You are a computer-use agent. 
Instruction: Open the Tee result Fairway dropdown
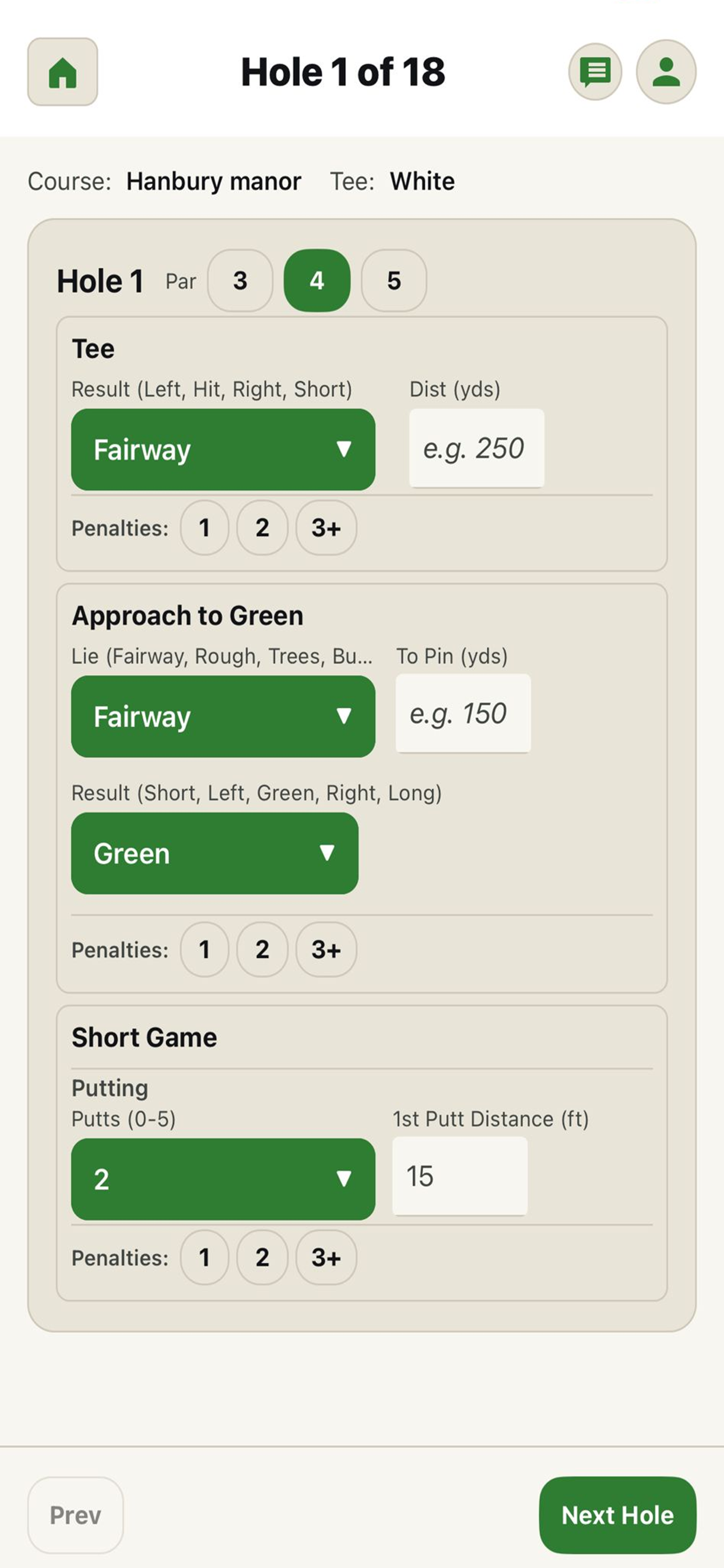point(223,449)
